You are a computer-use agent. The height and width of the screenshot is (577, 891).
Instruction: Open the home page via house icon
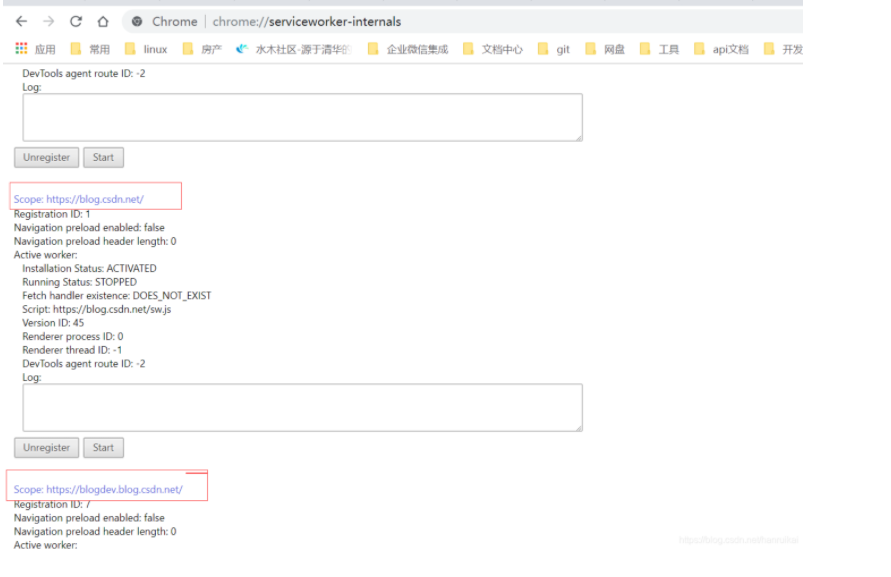click(x=103, y=22)
